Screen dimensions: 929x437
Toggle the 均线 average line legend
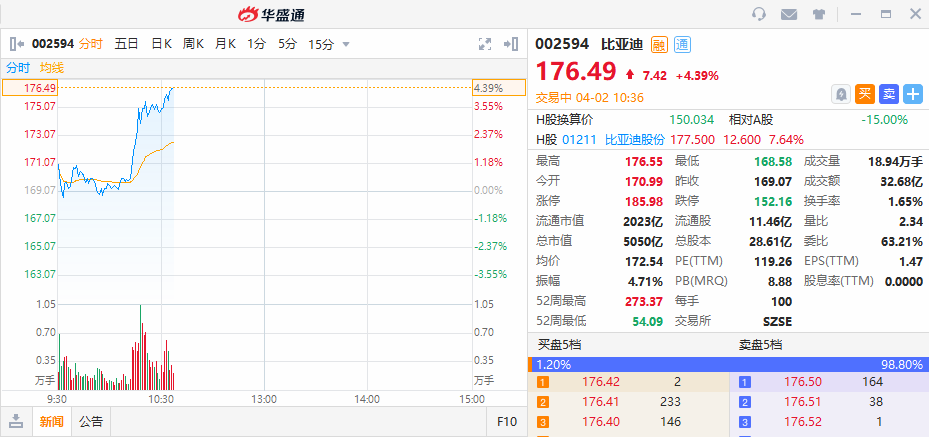52,68
